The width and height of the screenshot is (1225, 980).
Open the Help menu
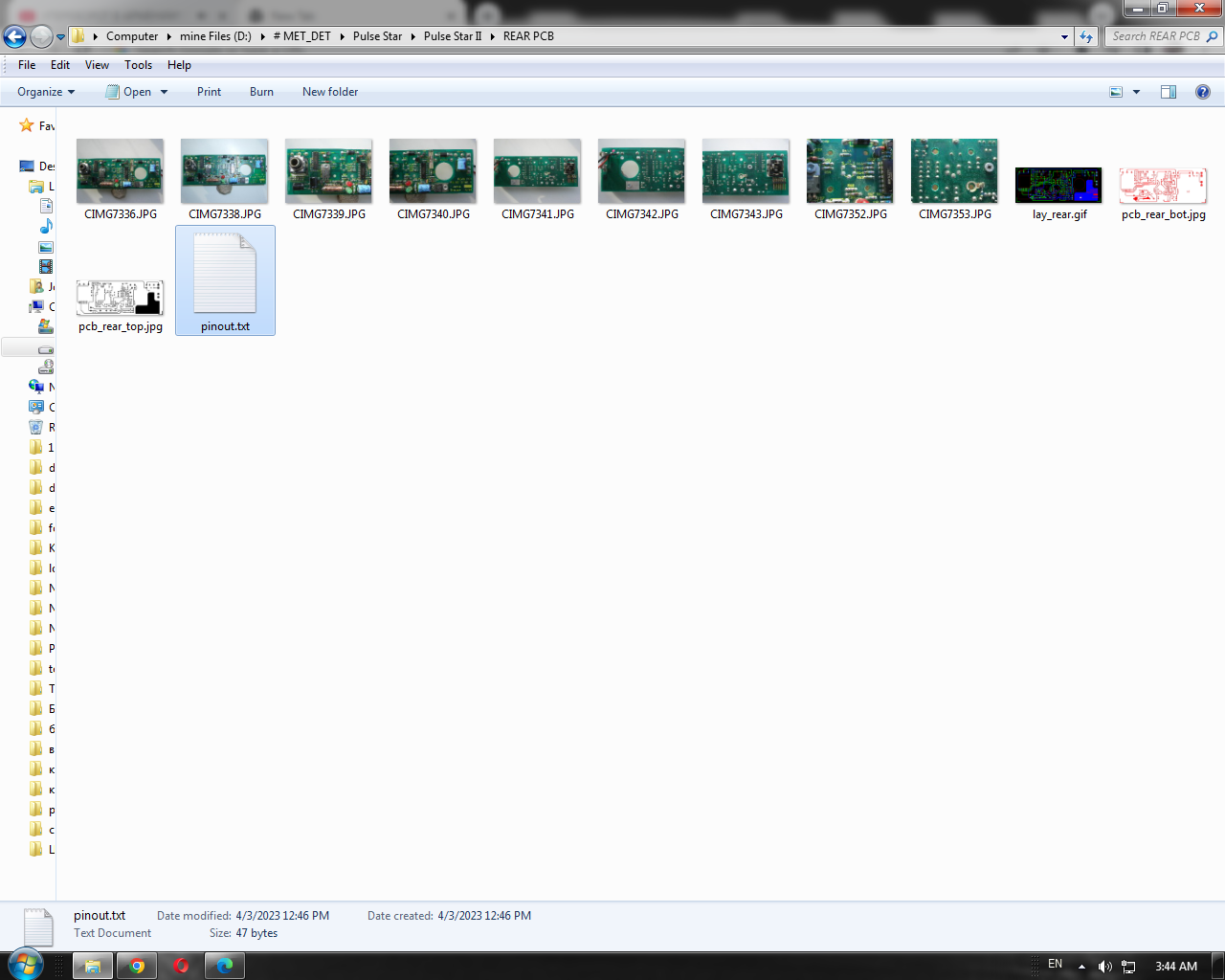179,65
